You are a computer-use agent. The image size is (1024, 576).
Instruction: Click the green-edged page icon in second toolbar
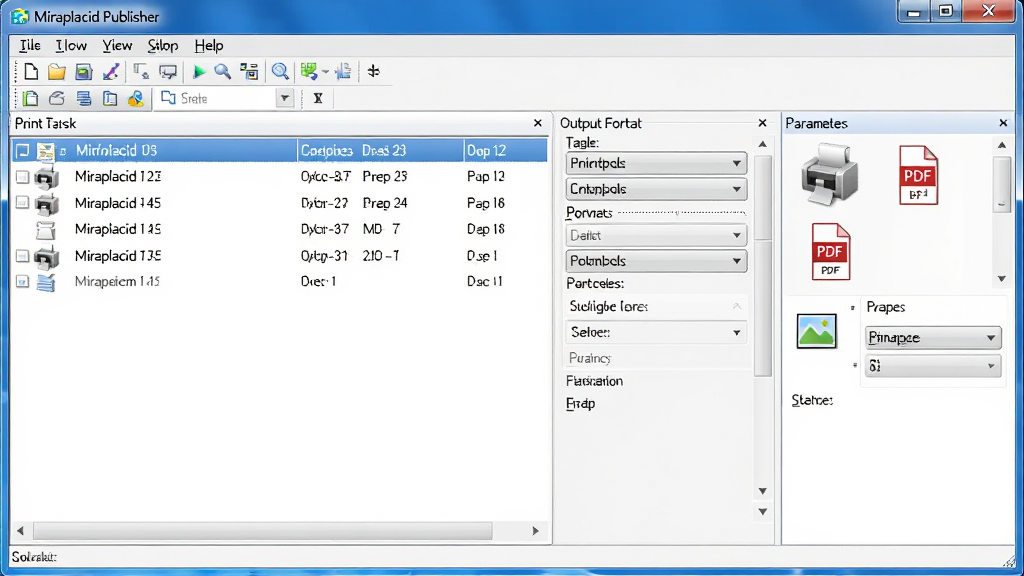30,99
